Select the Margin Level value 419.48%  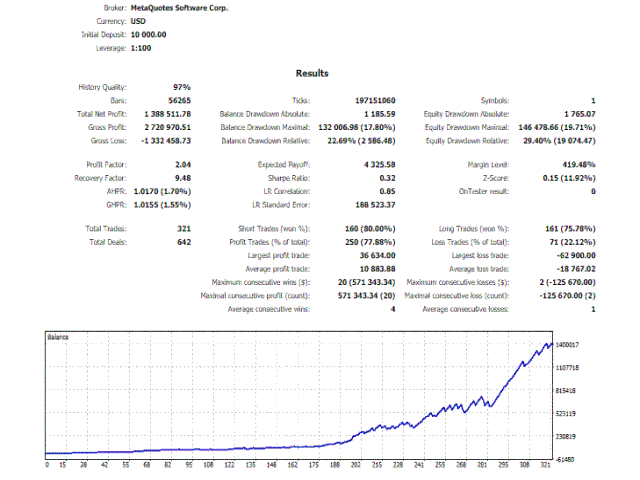(x=579, y=164)
